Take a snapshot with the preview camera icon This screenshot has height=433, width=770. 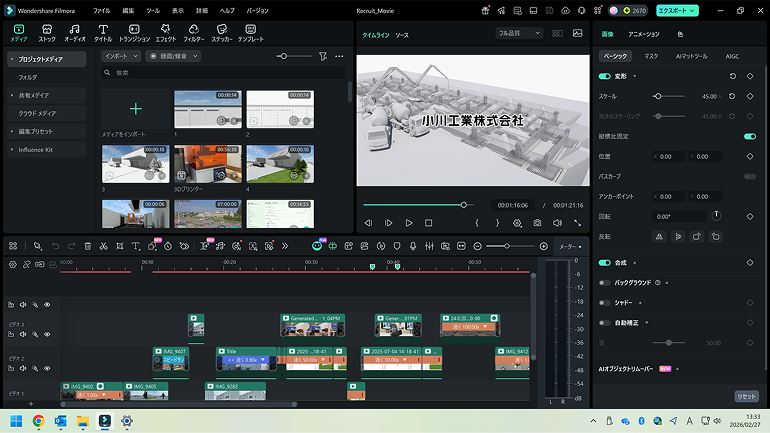click(537, 223)
